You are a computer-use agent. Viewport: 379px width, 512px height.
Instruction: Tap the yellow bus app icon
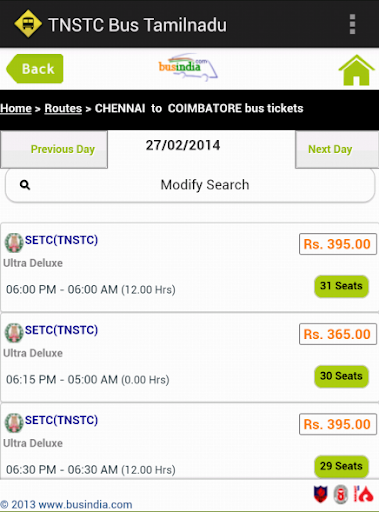pyautogui.click(x=28, y=24)
